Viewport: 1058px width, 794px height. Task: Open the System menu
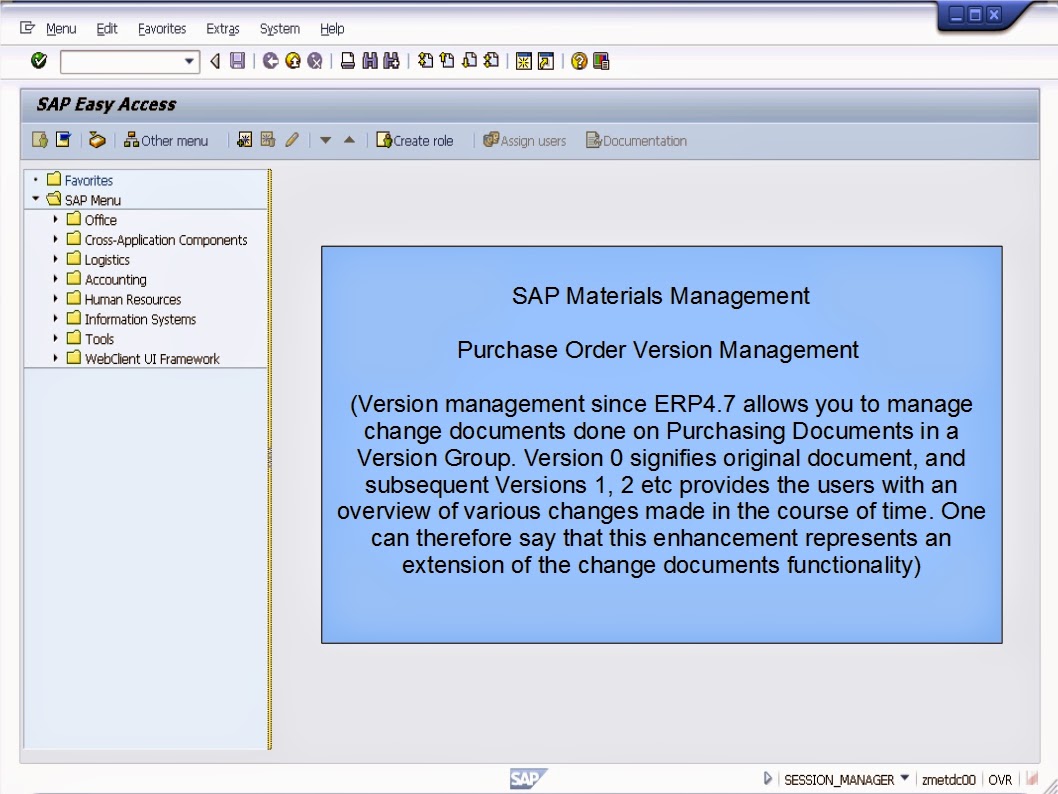coord(279,28)
